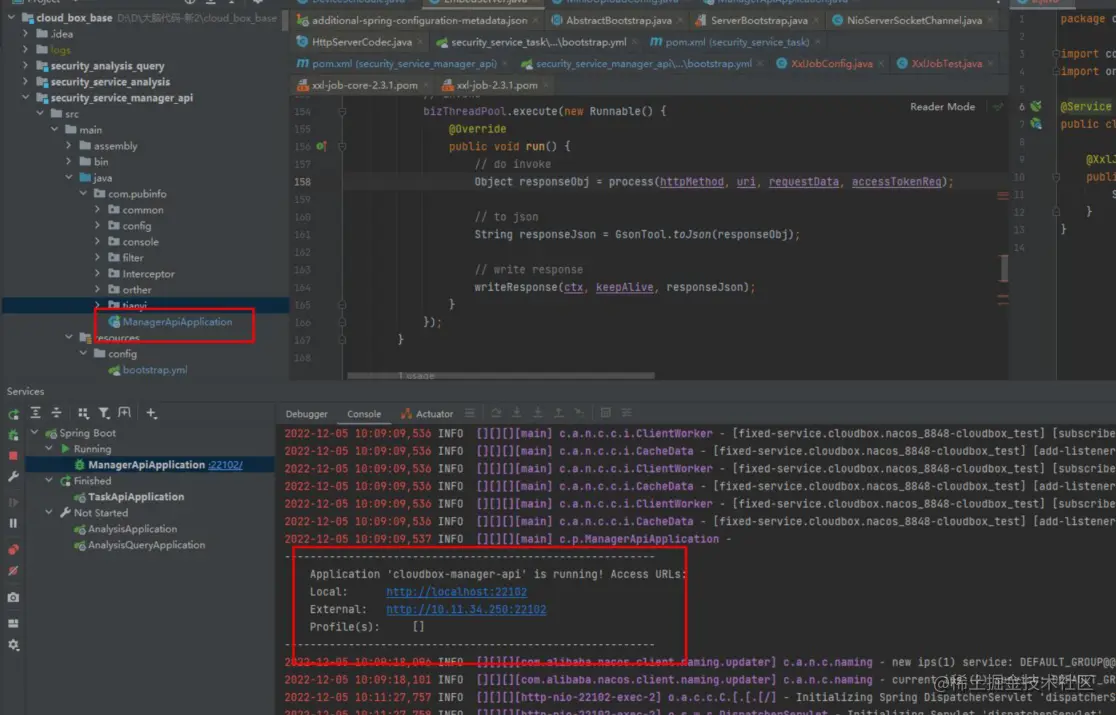Screen dimensions: 1116x715
Task: Switch to the Debugger tab
Action: [x=307, y=414]
